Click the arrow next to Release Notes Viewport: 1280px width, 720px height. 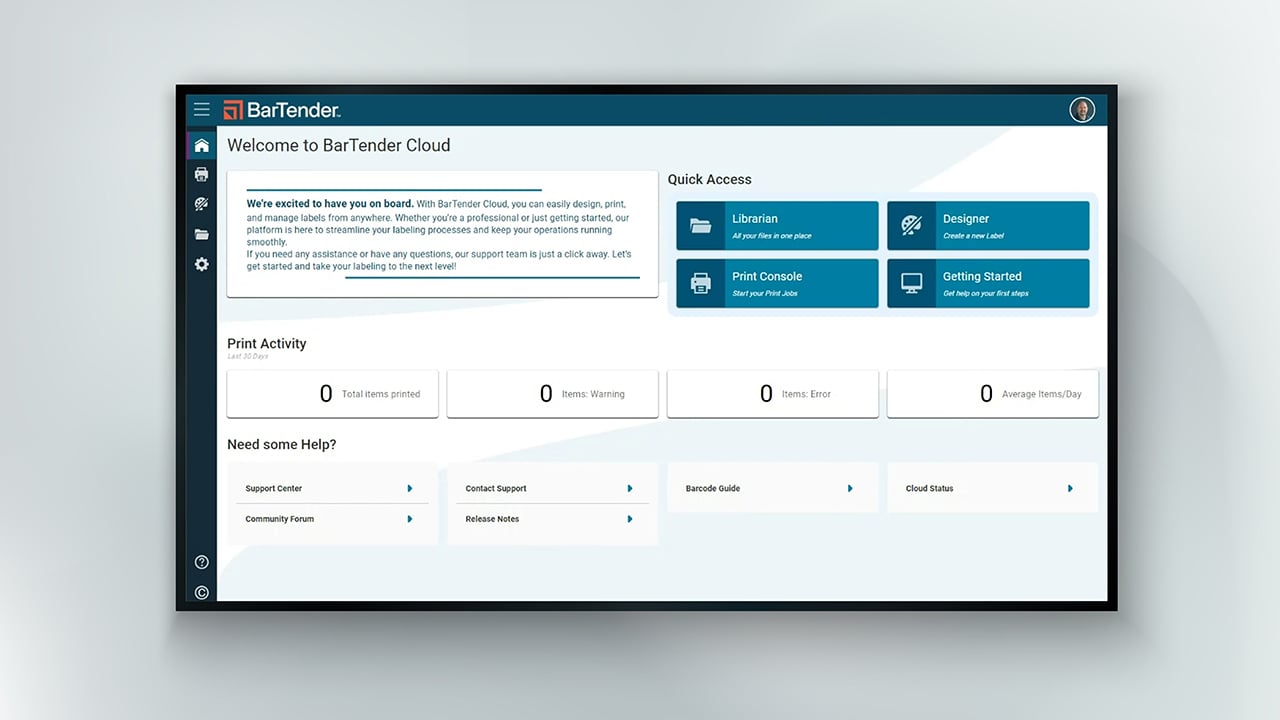pyautogui.click(x=630, y=519)
